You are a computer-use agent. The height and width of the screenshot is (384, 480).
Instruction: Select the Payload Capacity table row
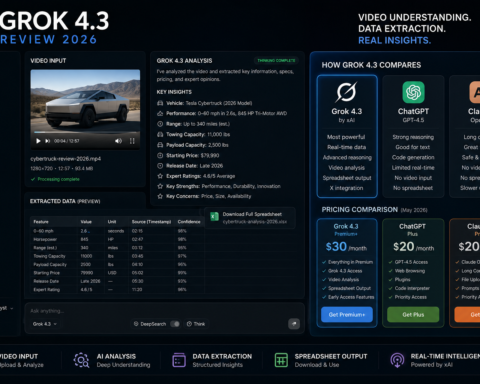coord(117,264)
